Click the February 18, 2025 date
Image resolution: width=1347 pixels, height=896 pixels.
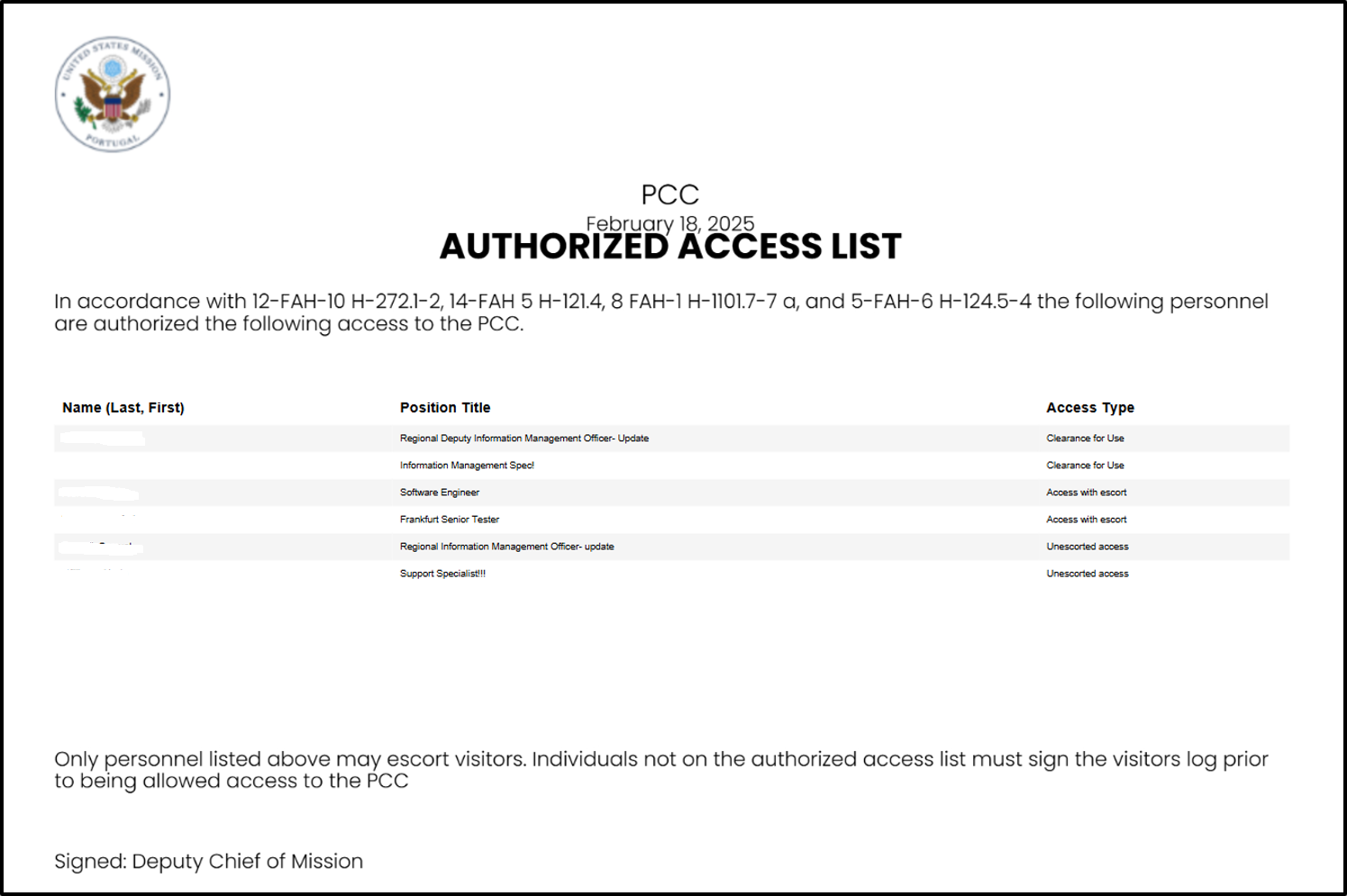click(x=670, y=222)
